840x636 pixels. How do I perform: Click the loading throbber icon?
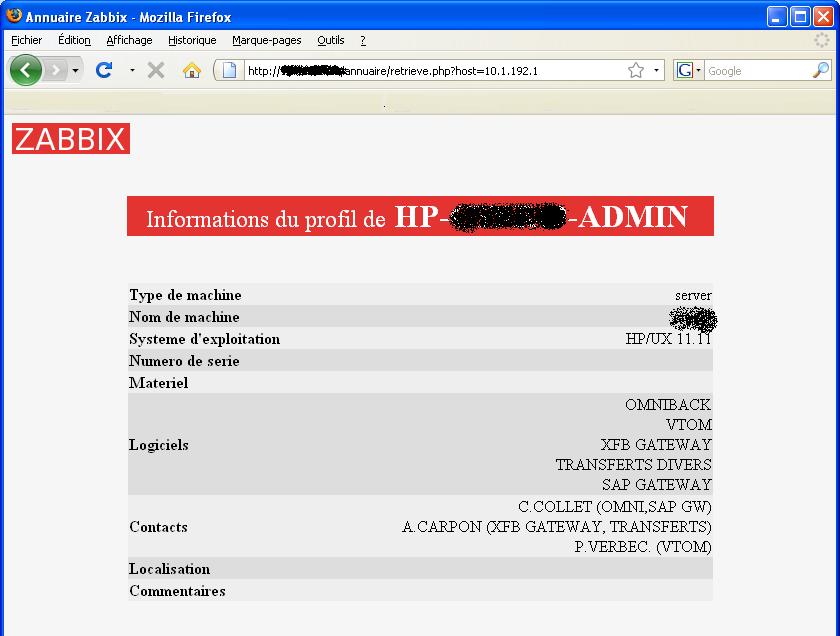821,40
